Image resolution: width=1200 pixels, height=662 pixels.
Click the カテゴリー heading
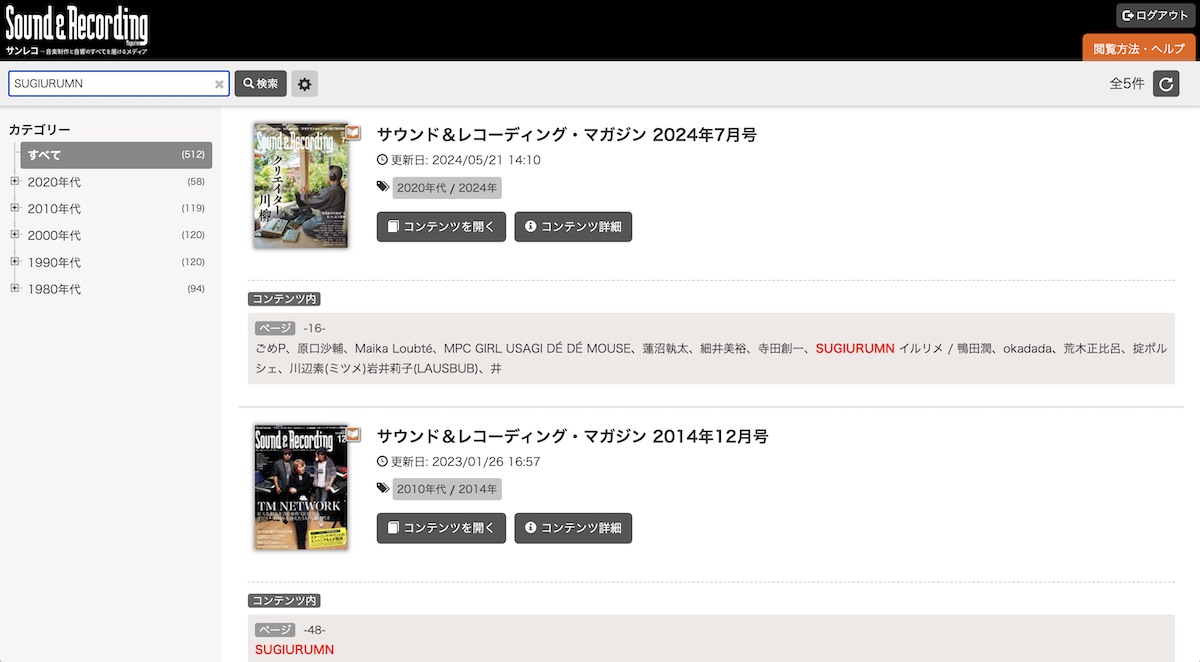click(40, 130)
